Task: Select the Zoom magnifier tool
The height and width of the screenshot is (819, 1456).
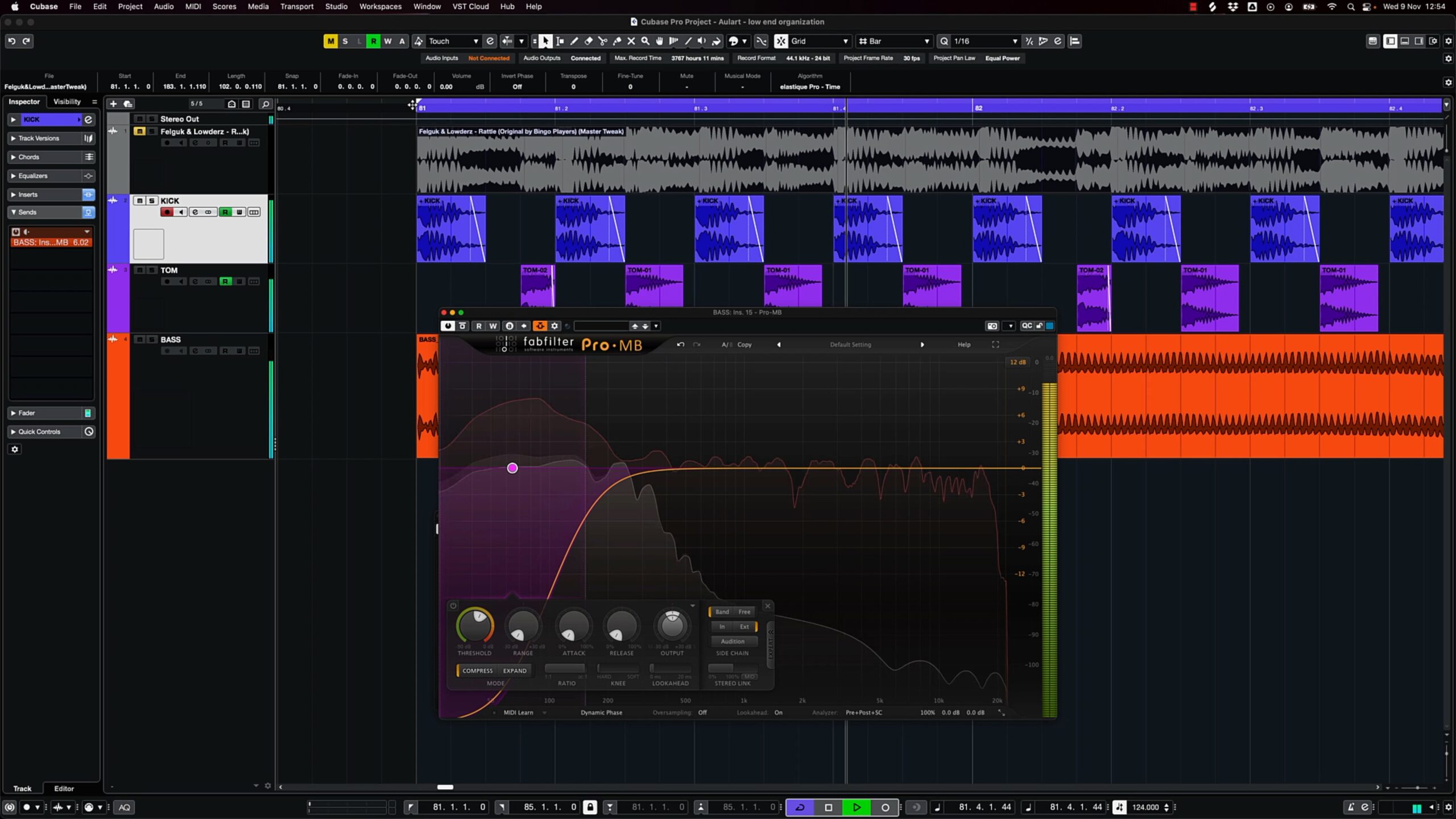Action: click(x=645, y=41)
